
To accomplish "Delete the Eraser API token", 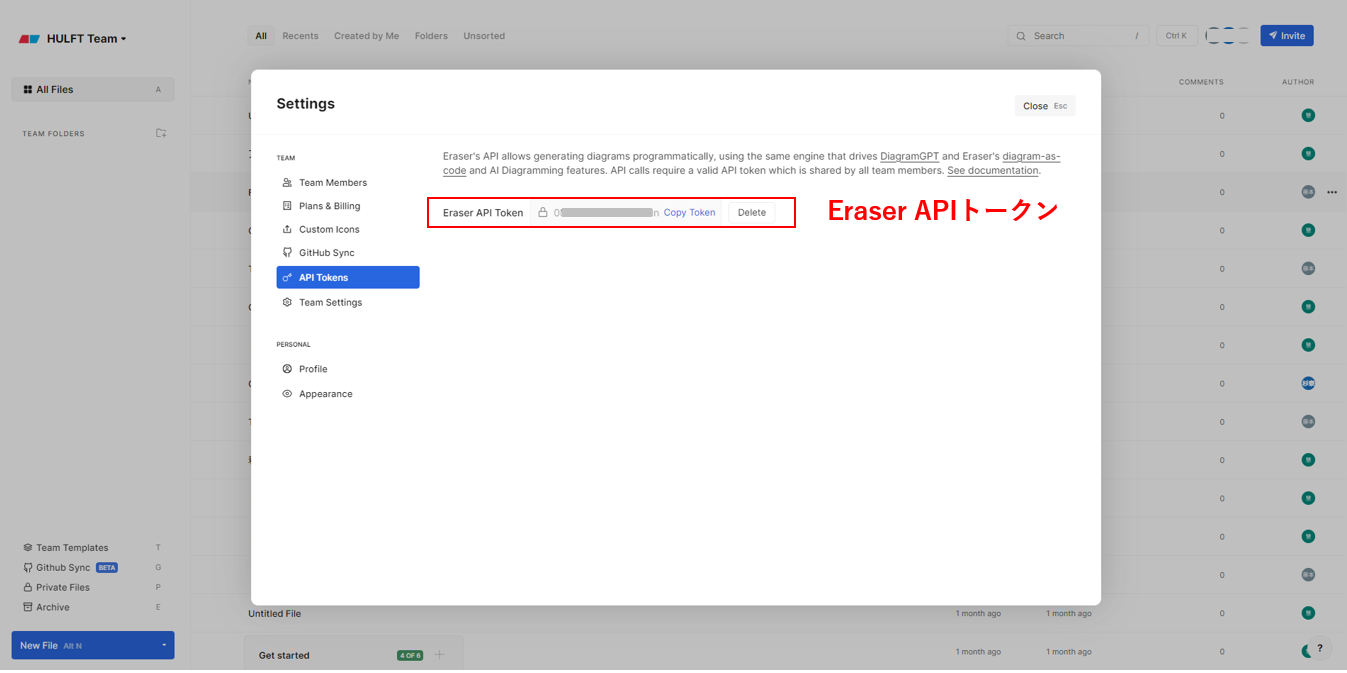I will tap(751, 213).
